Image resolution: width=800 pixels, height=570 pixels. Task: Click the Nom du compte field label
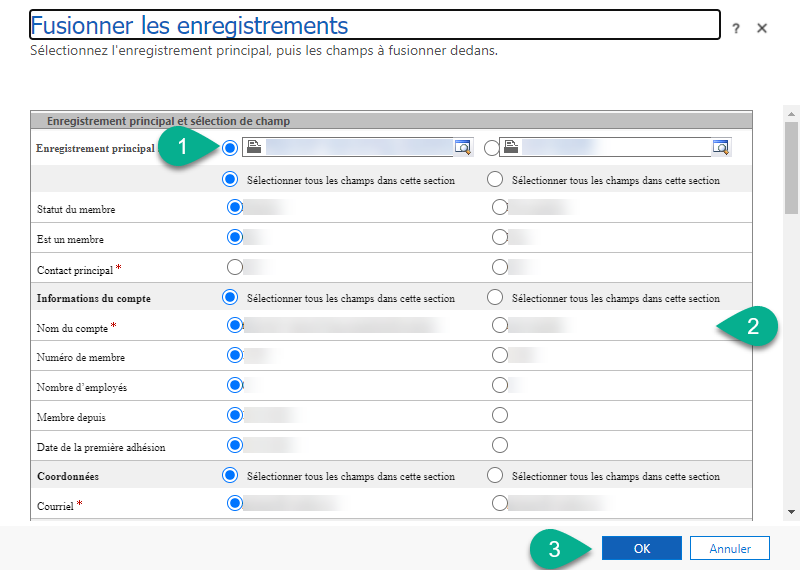click(x=72, y=329)
